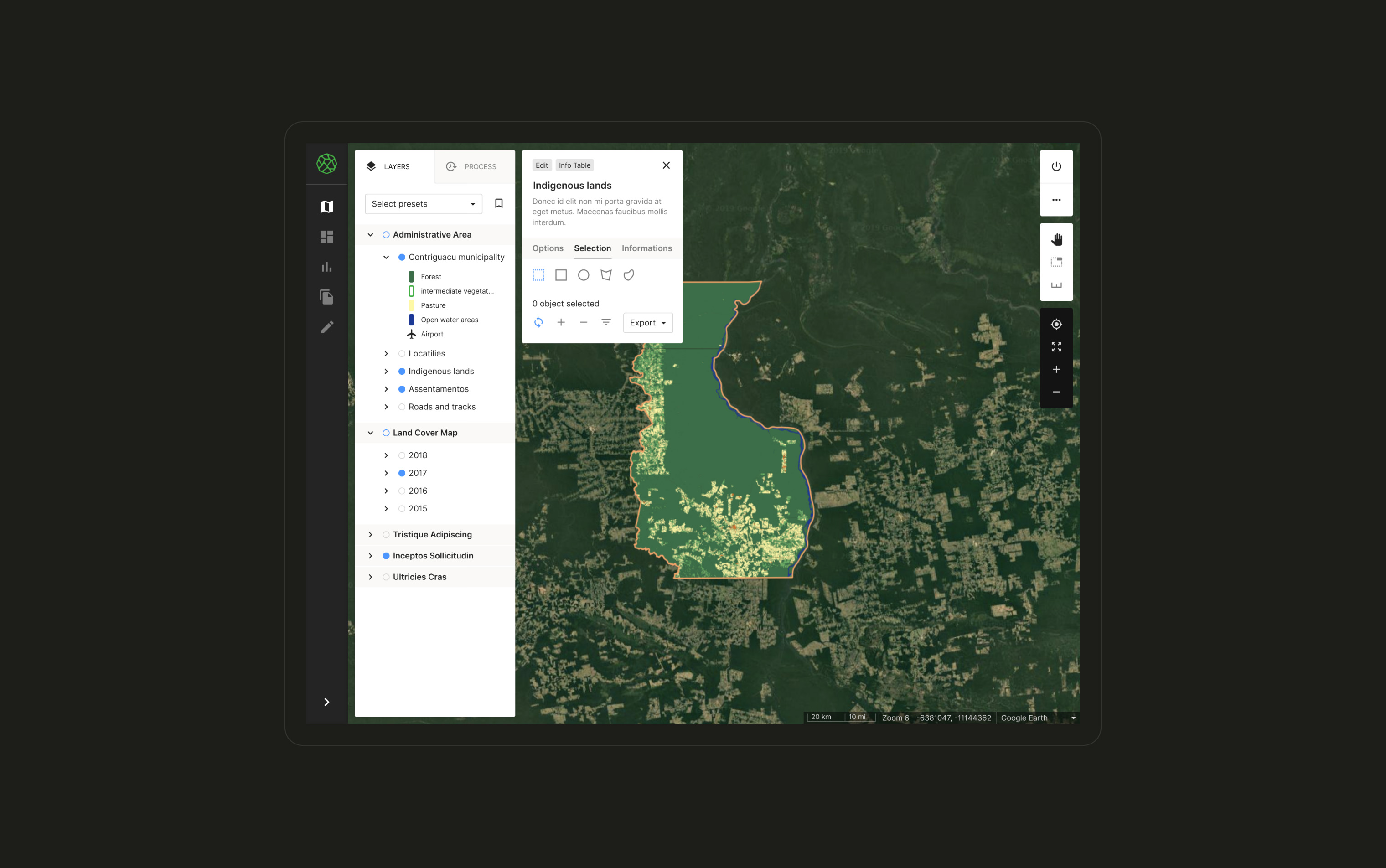Click the edit/pencil tool icon
Viewport: 1386px width, 868px height.
tap(328, 327)
